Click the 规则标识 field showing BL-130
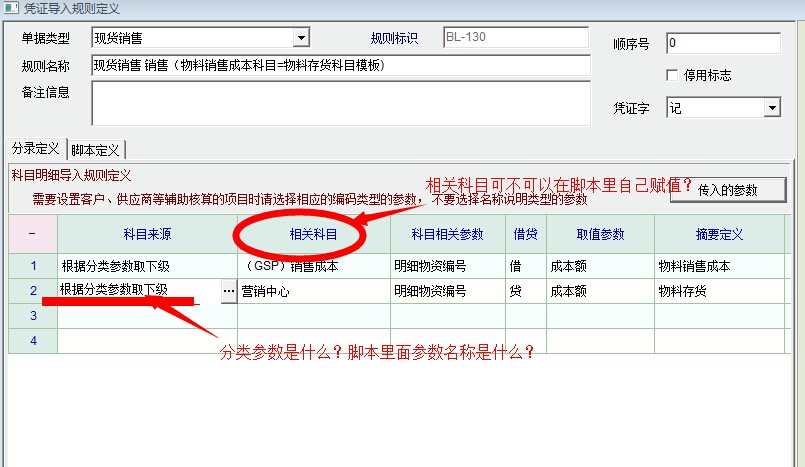The height and width of the screenshot is (467, 805). point(516,38)
